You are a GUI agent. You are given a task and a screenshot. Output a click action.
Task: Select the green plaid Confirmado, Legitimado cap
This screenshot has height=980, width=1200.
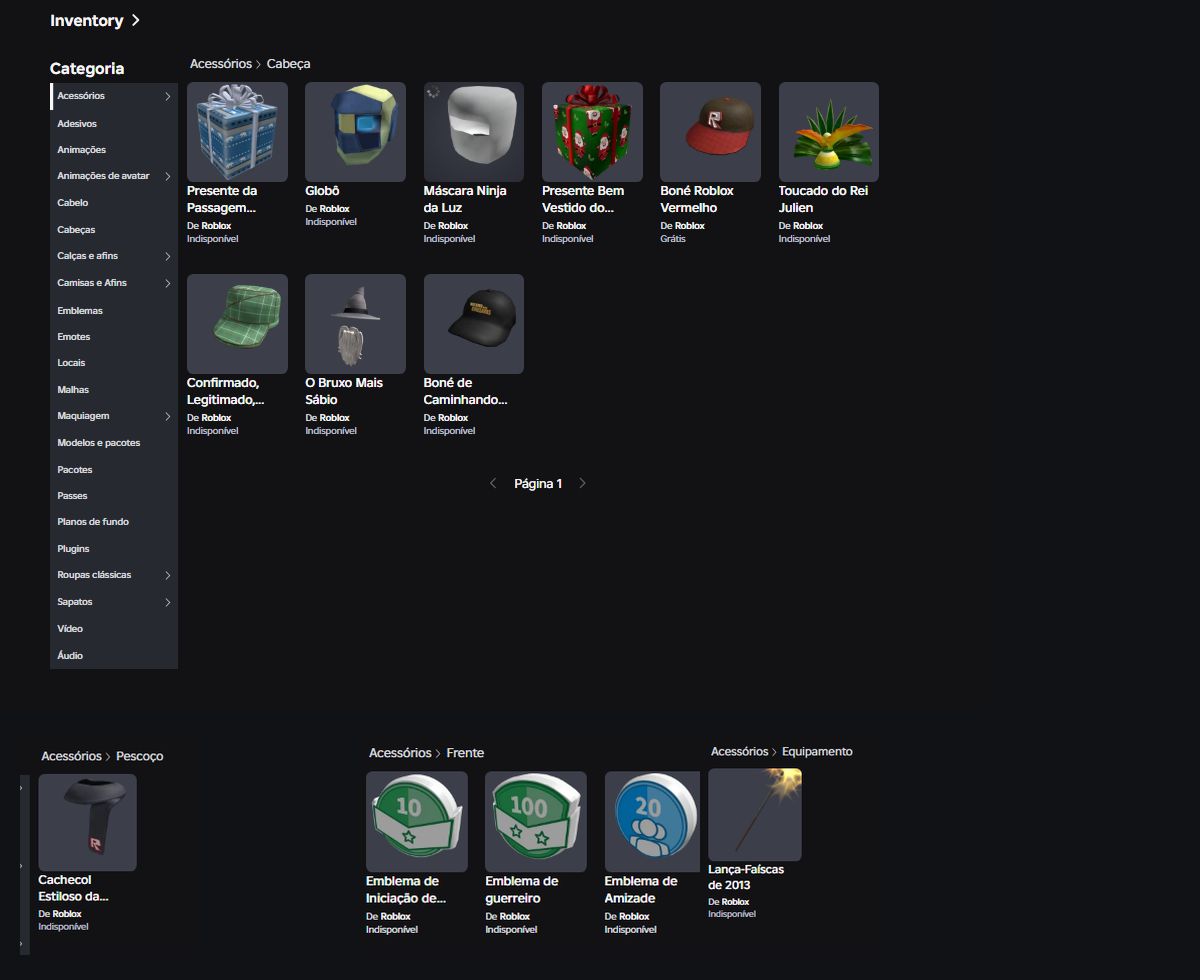[237, 324]
